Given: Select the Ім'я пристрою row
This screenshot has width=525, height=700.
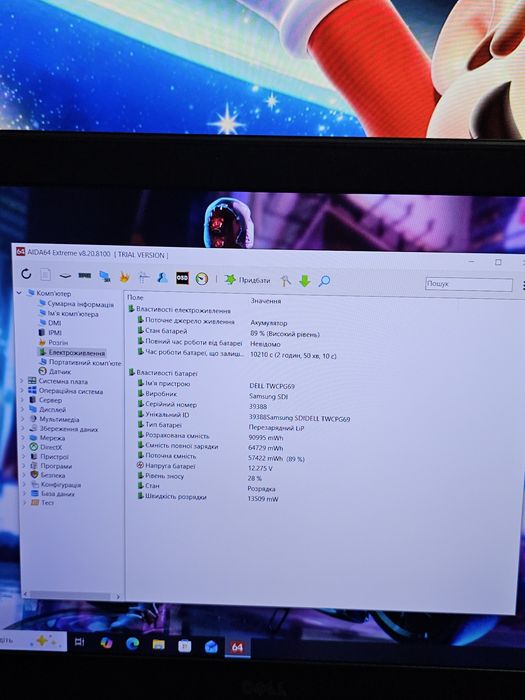Looking at the screenshot, I should click(x=163, y=384).
